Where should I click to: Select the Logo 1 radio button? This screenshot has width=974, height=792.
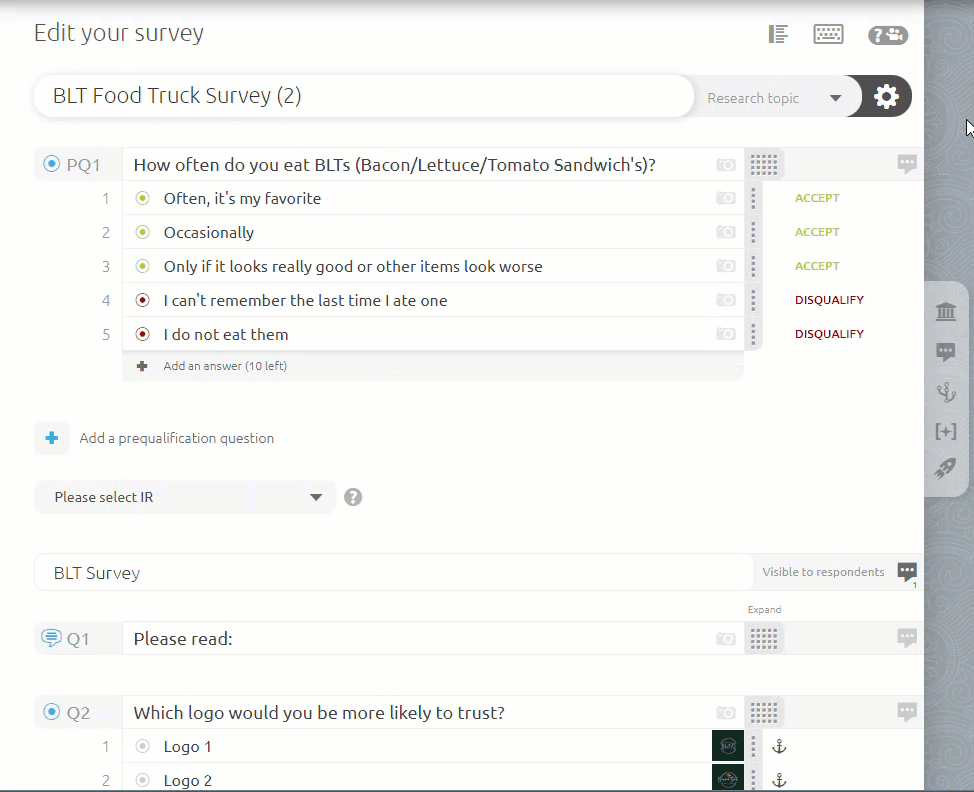coord(142,747)
